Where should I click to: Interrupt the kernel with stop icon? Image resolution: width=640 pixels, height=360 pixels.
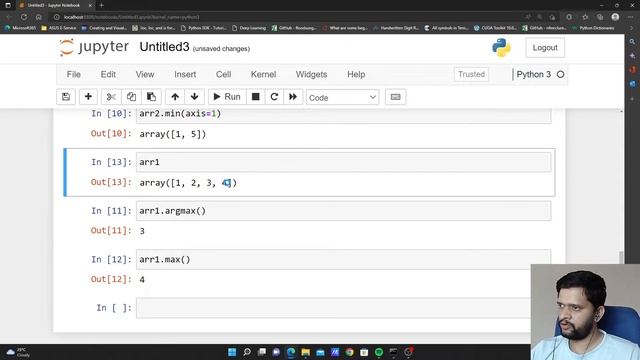(x=256, y=97)
